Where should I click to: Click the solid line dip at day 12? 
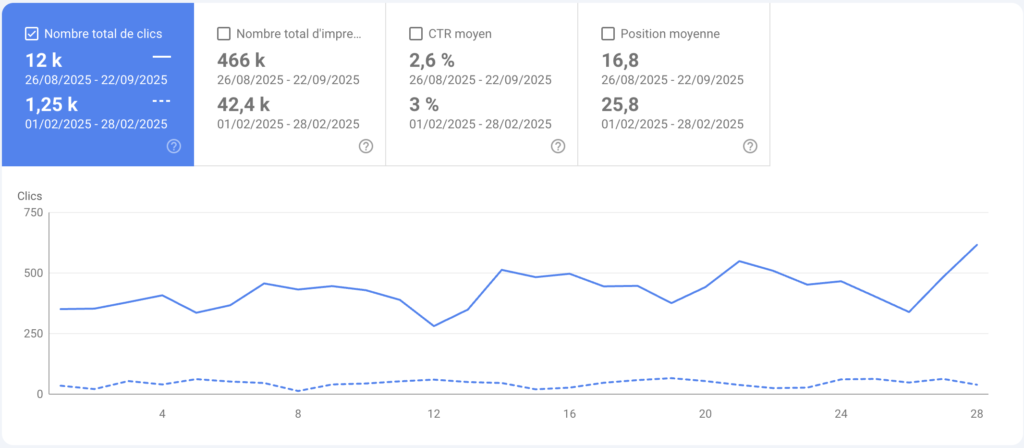433,326
